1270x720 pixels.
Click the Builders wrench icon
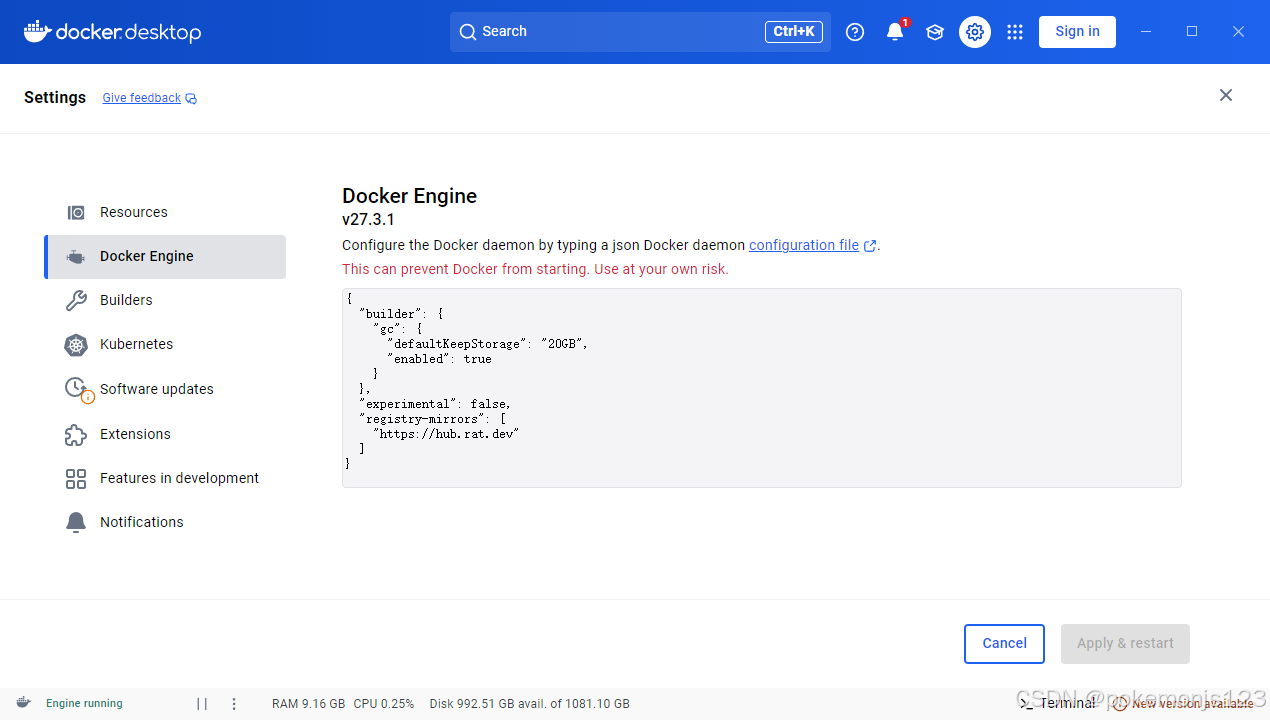pos(76,300)
